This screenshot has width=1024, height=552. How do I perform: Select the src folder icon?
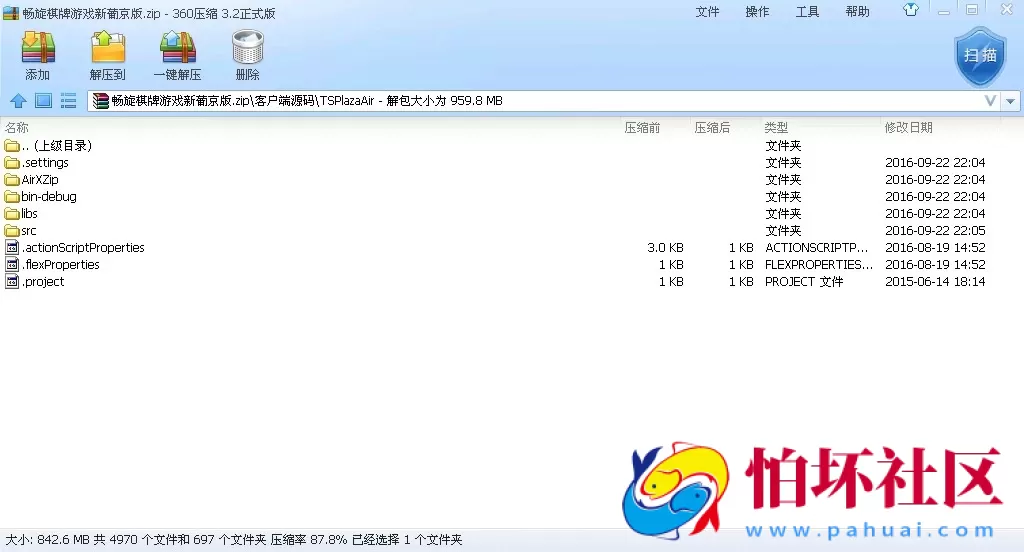click(x=12, y=231)
